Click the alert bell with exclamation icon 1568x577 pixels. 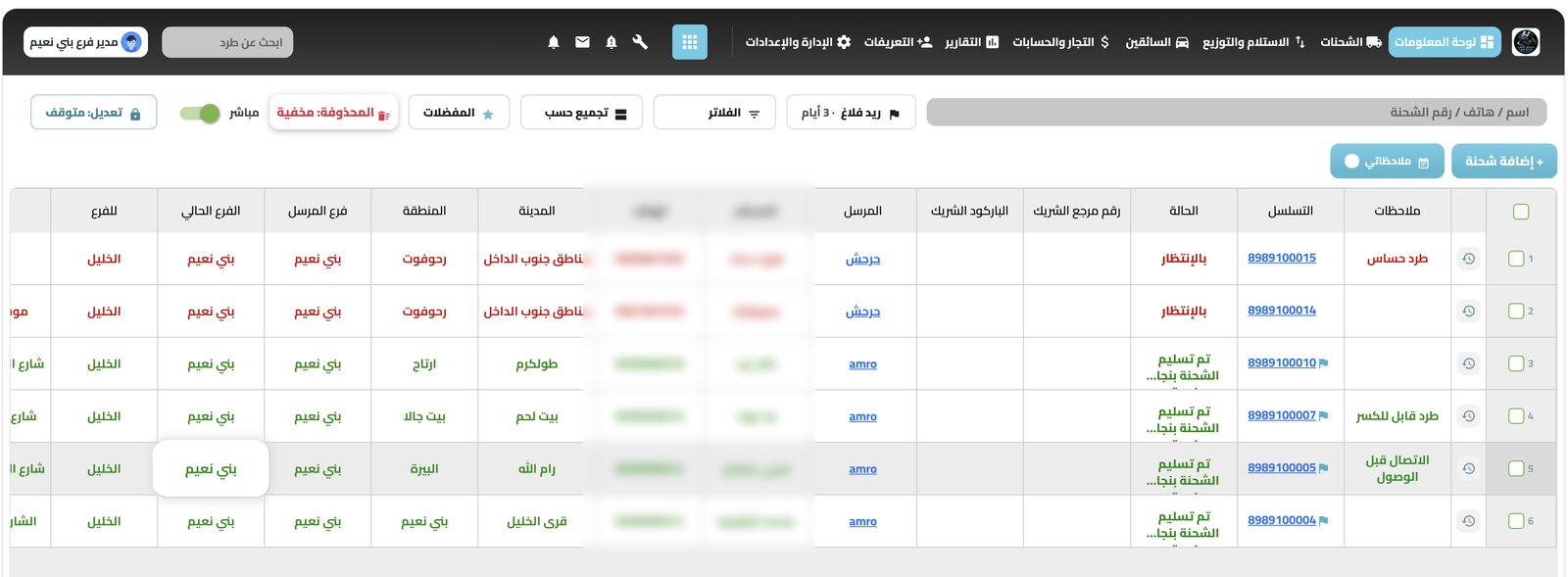(x=612, y=42)
